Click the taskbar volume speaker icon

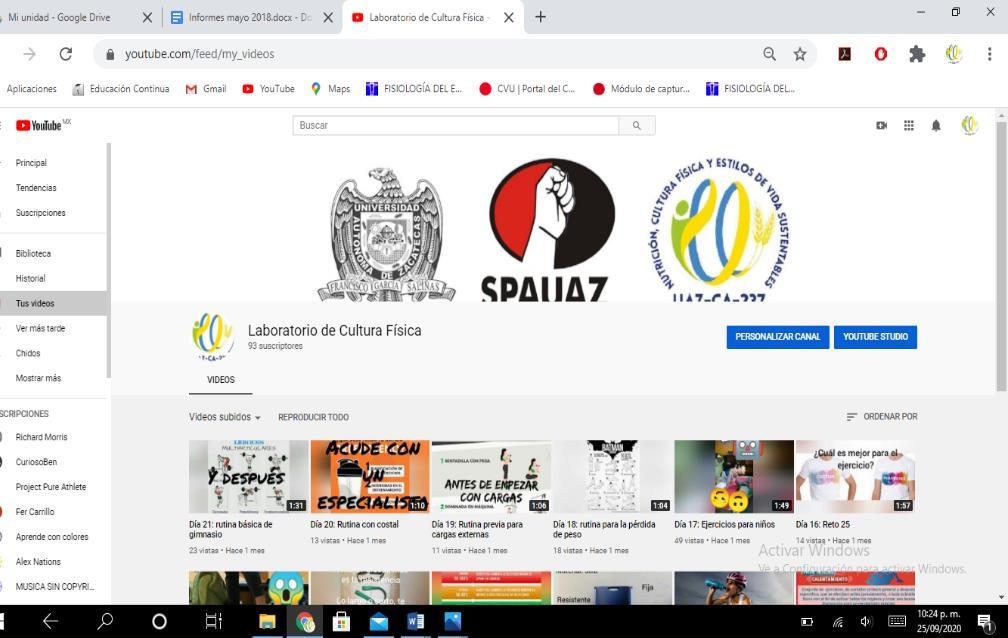866,622
